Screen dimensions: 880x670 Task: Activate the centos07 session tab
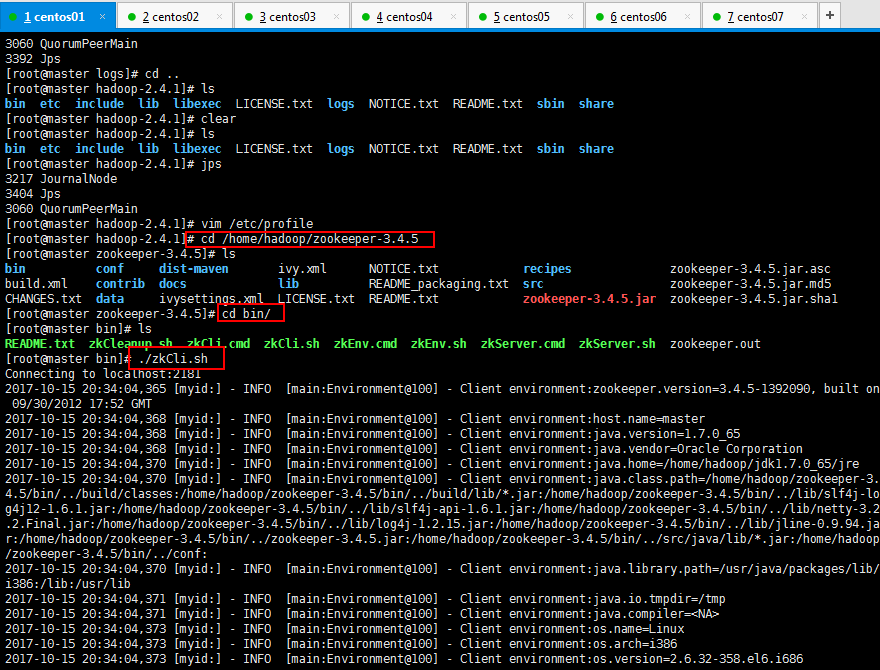755,17
